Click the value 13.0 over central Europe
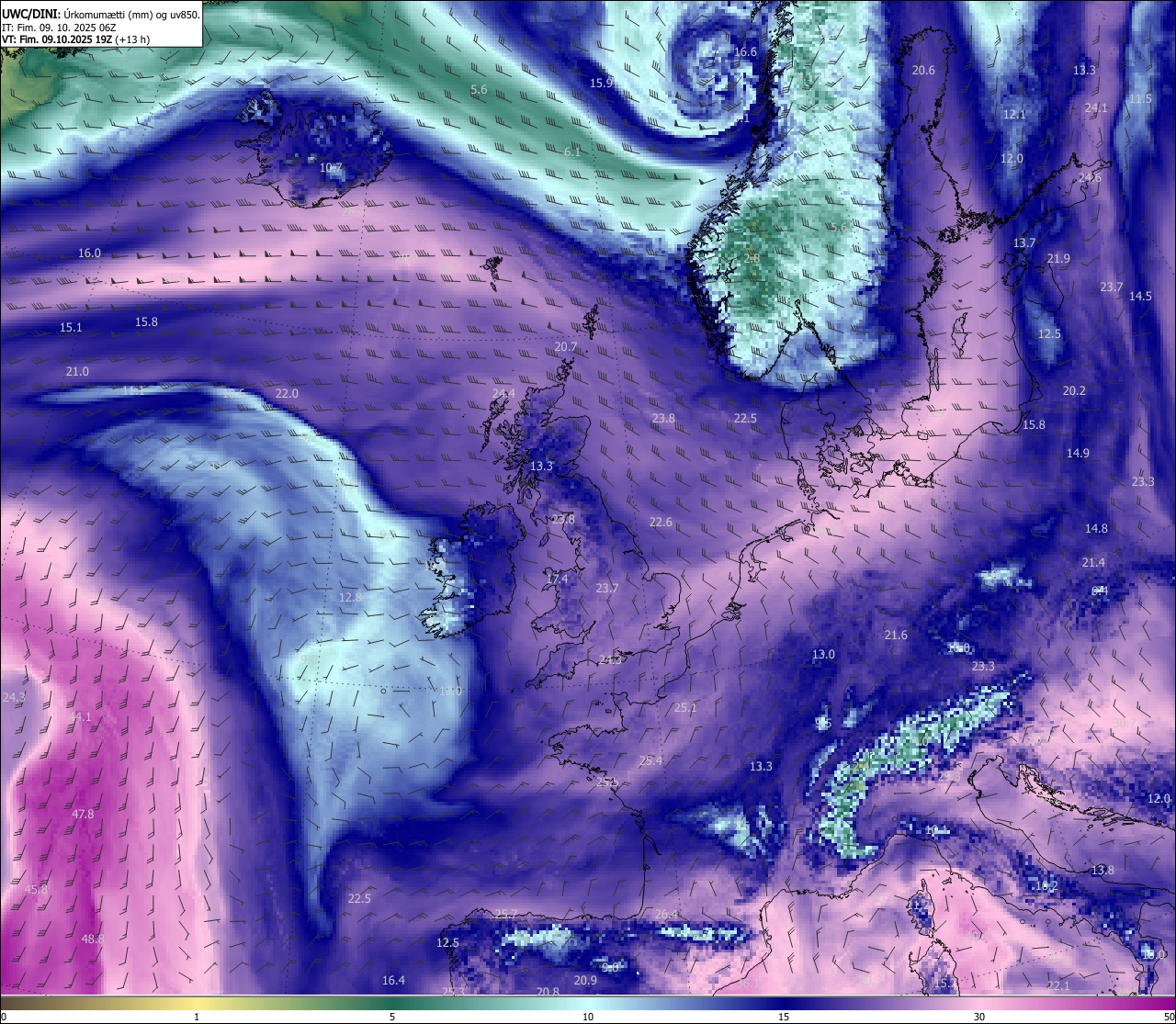The height and width of the screenshot is (1024, 1176). click(823, 655)
